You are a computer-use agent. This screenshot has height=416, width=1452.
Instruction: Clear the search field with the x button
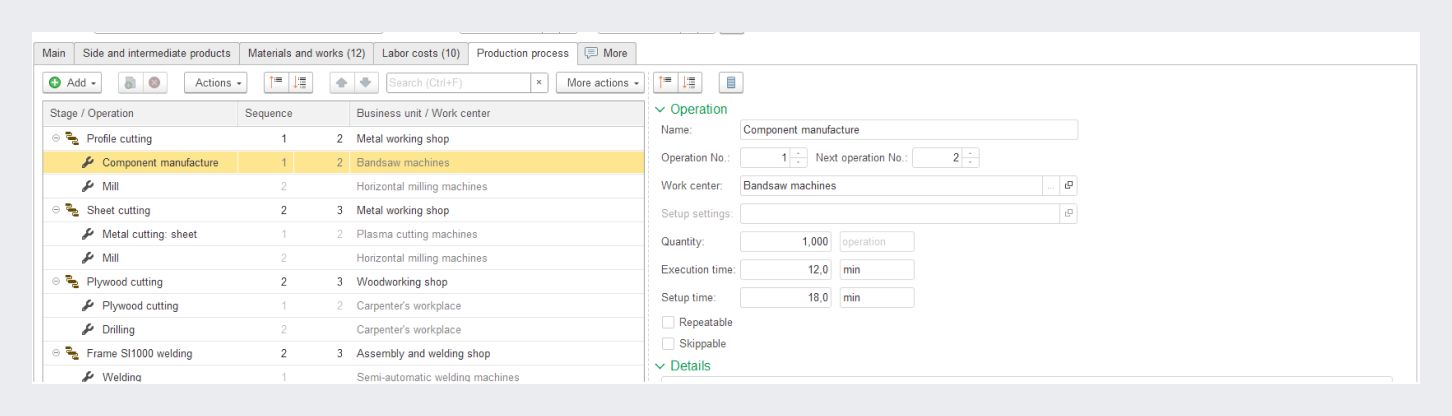coord(539,83)
